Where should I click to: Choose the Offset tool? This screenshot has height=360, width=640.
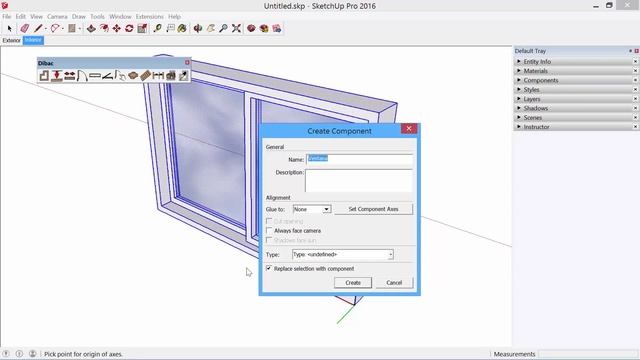[104, 28]
